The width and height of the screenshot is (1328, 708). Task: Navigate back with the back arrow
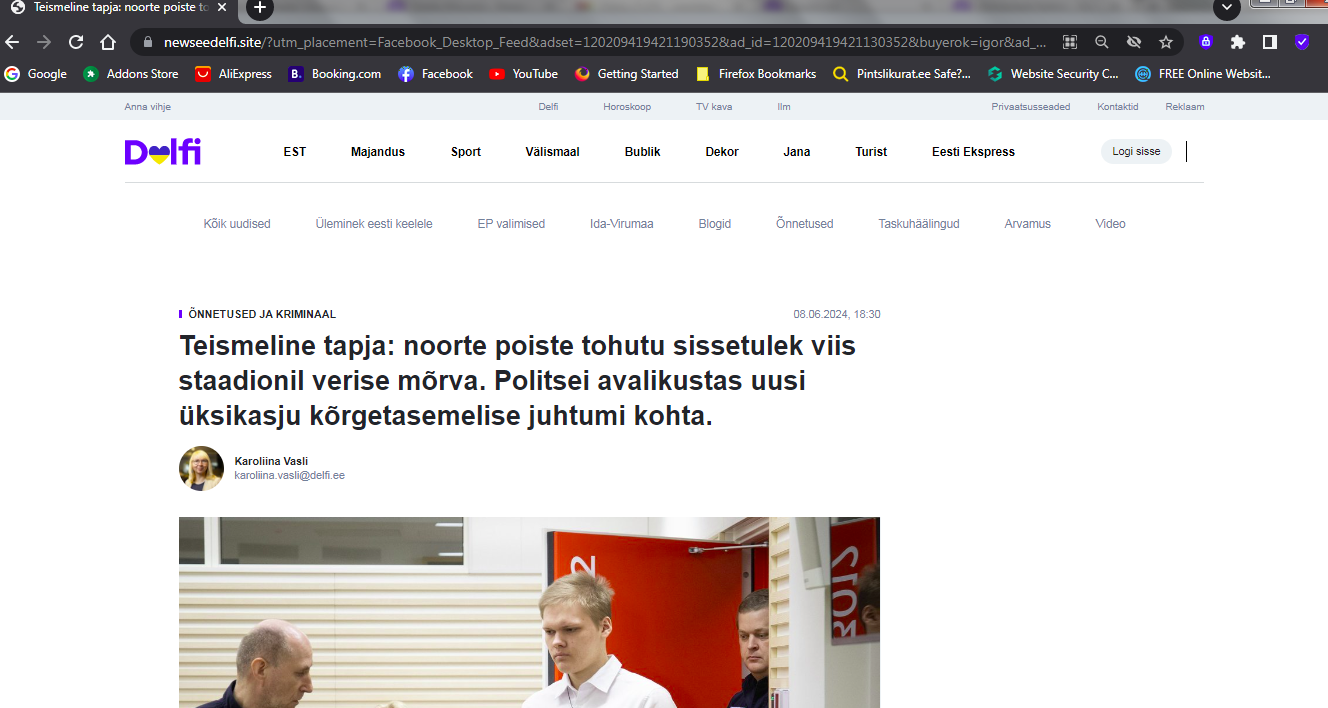tap(12, 42)
